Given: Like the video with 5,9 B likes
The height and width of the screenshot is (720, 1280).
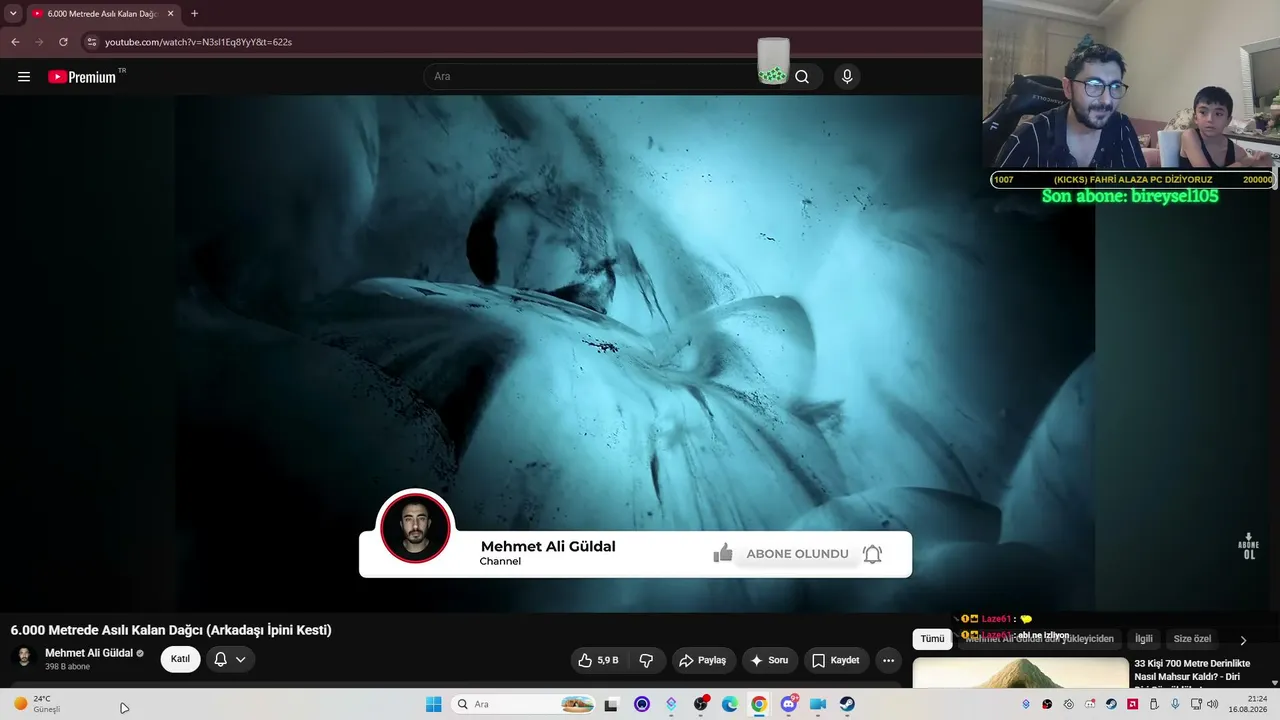Looking at the screenshot, I should [599, 660].
